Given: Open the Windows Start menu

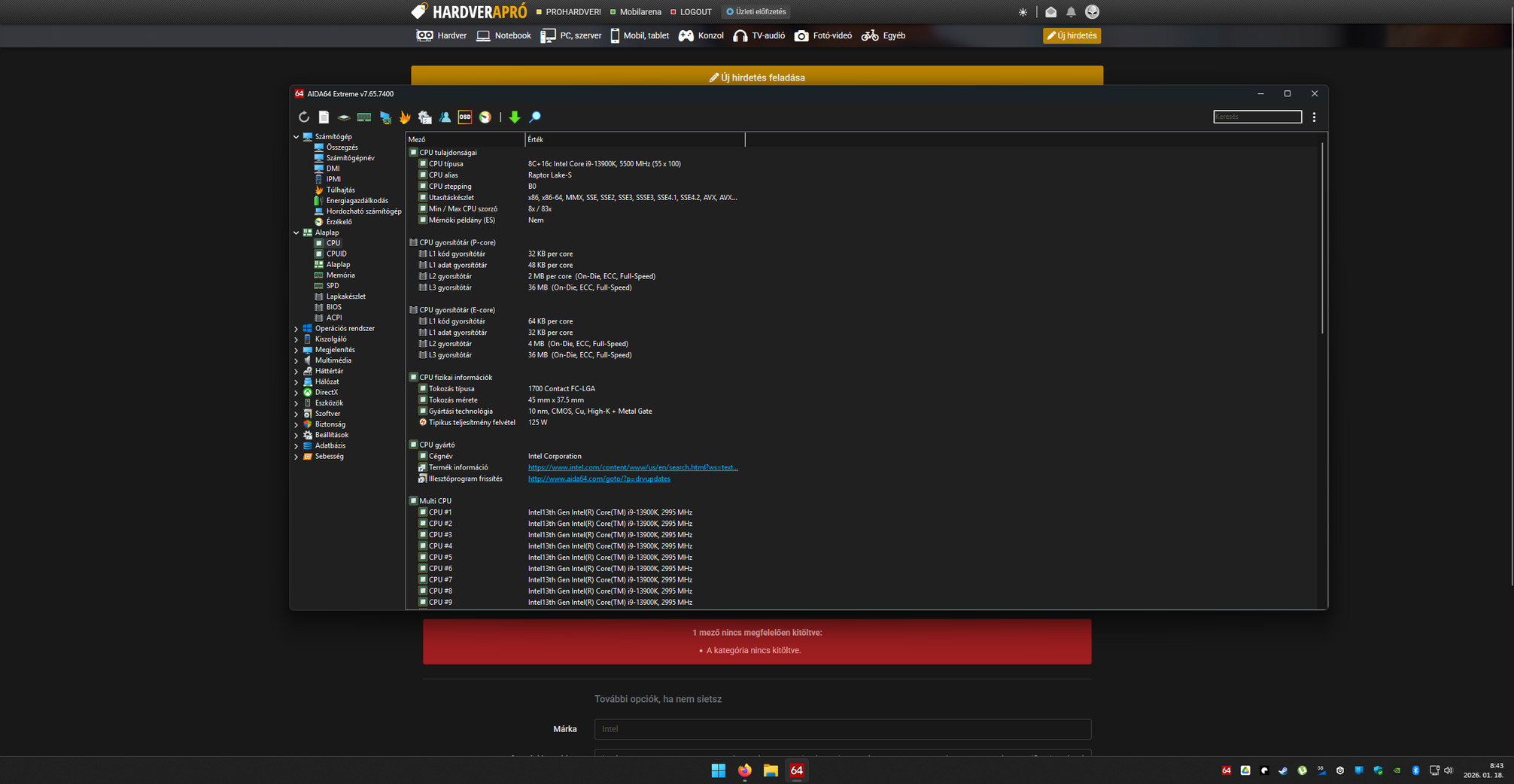Looking at the screenshot, I should (x=719, y=770).
